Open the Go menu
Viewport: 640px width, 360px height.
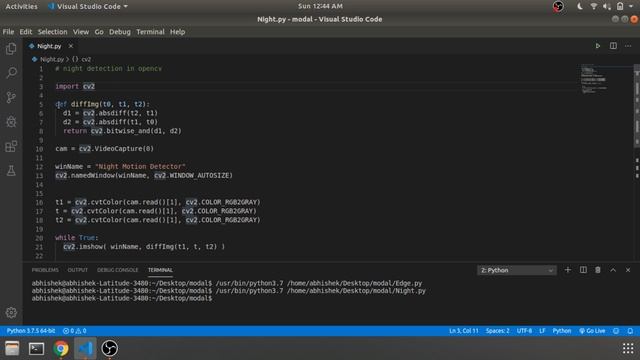[x=99, y=32]
